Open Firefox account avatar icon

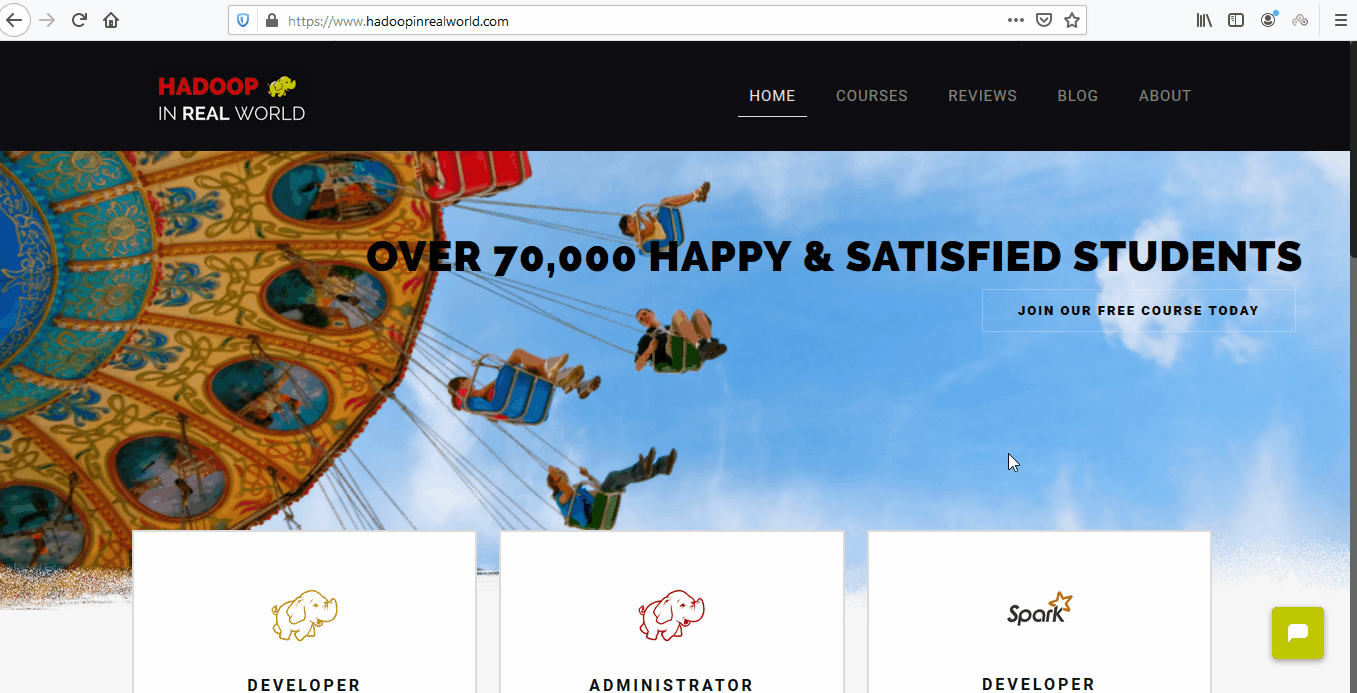tap(1268, 20)
